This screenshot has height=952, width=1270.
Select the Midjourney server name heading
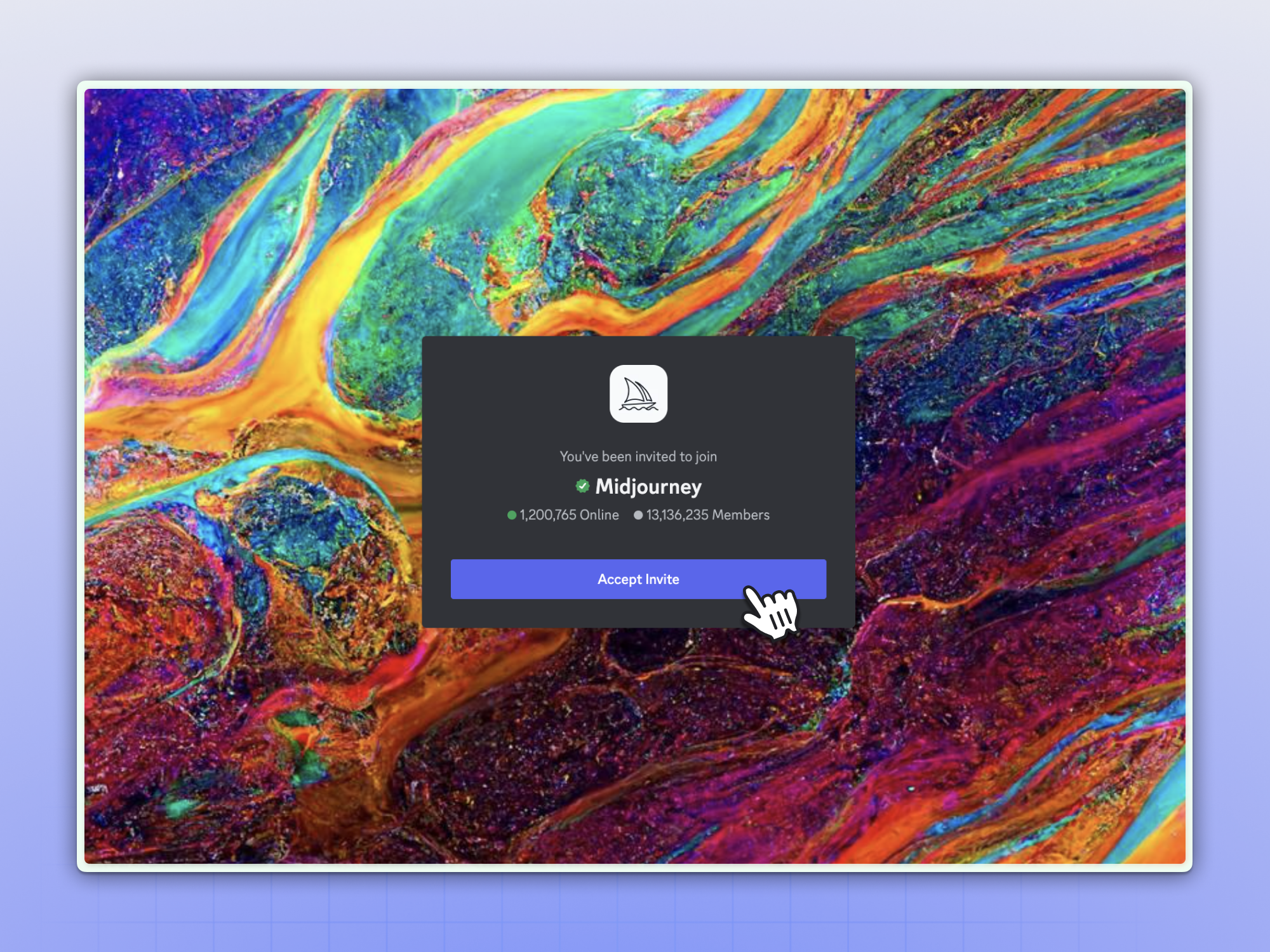click(648, 487)
